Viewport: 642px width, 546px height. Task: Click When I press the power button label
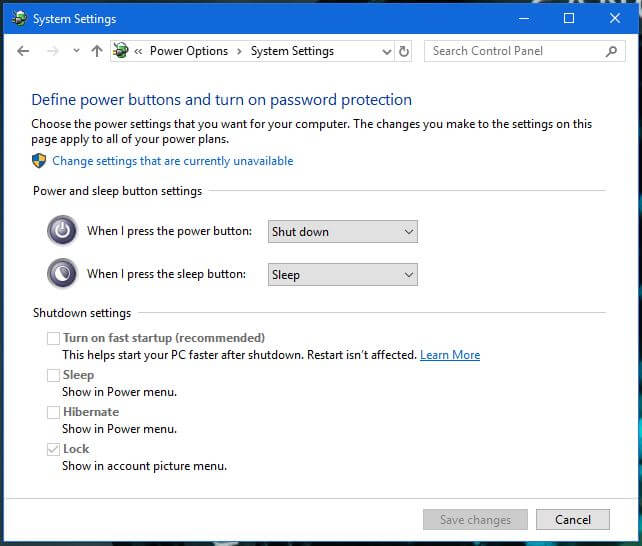170,231
